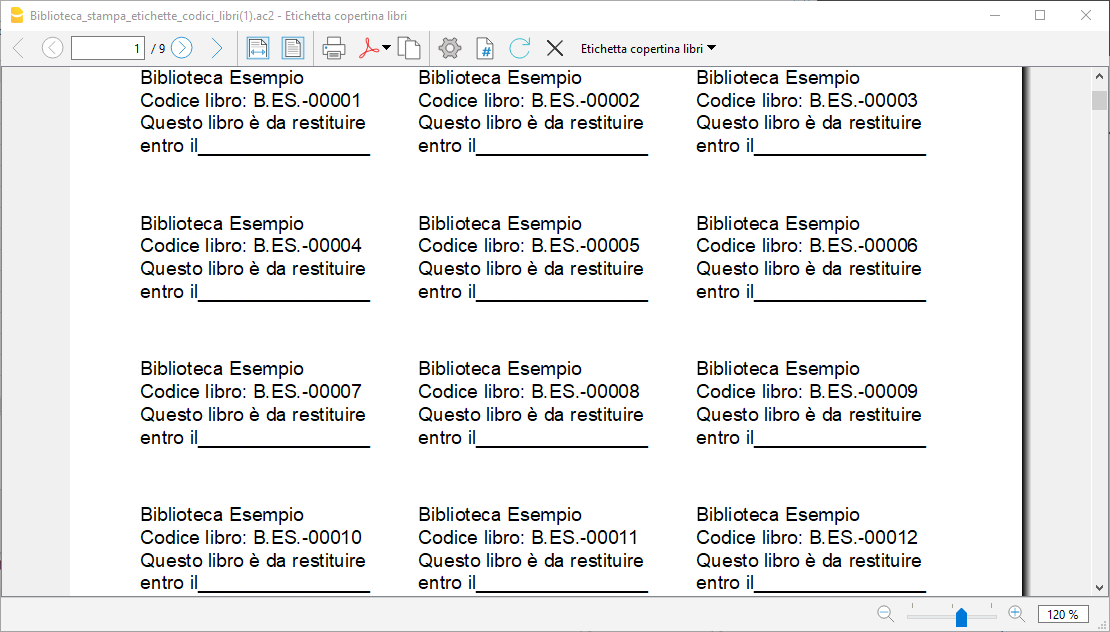This screenshot has height=632, width=1110.
Task: Click the print (printer) icon
Action: (334, 48)
